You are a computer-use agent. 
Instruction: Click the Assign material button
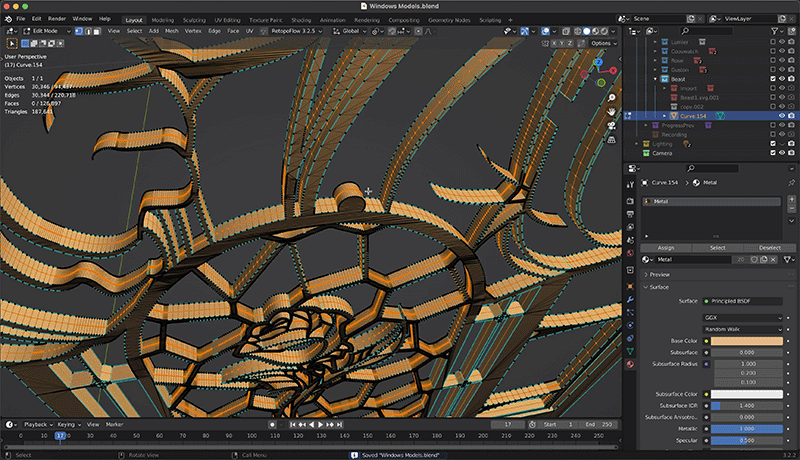tap(665, 247)
